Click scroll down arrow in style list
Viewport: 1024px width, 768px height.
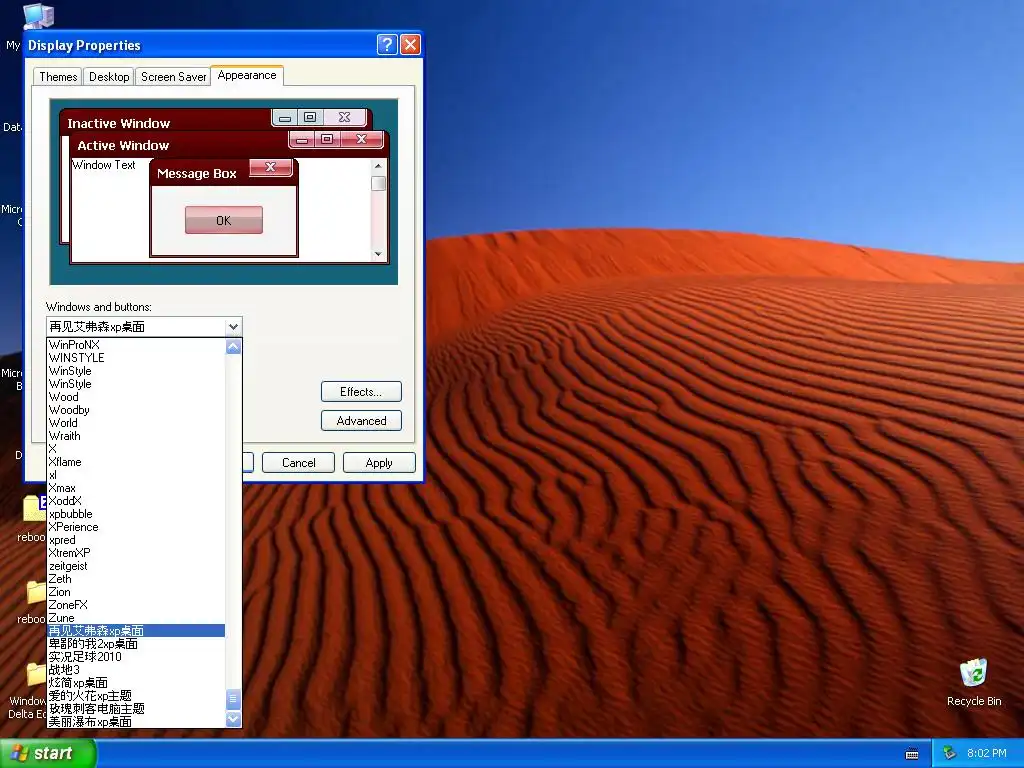pyautogui.click(x=233, y=719)
